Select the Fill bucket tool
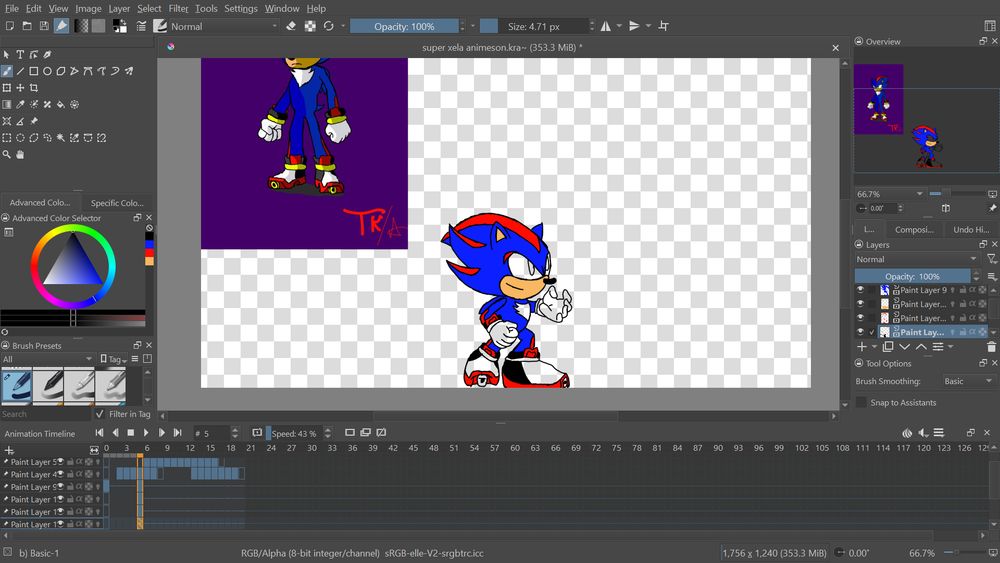This screenshot has width=1000, height=563. (60, 104)
